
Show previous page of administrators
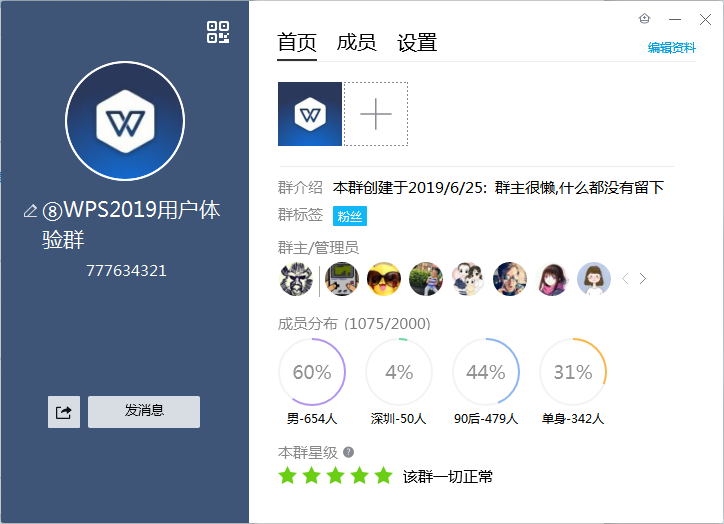click(x=625, y=278)
